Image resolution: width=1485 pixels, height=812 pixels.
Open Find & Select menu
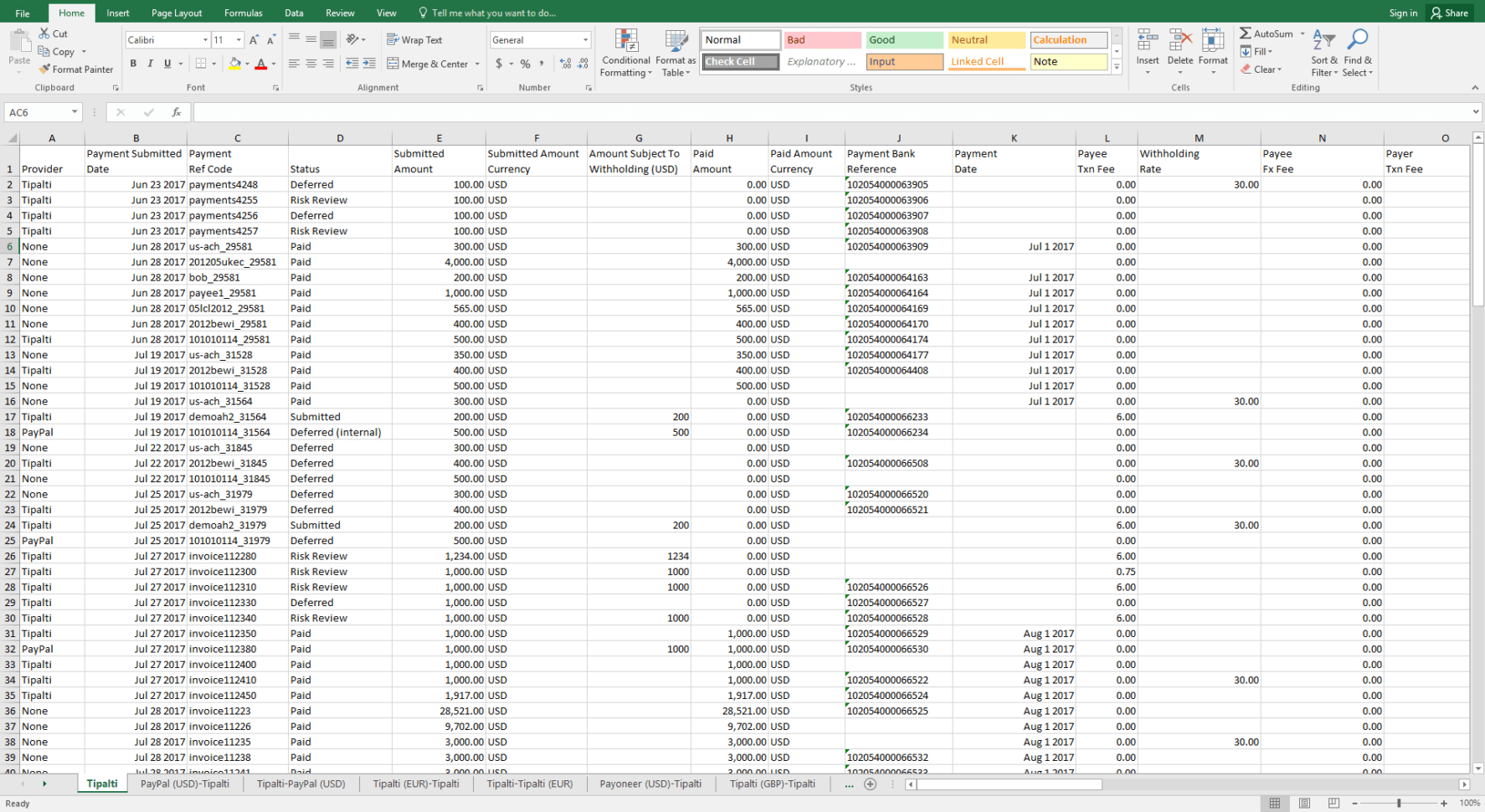[1358, 53]
